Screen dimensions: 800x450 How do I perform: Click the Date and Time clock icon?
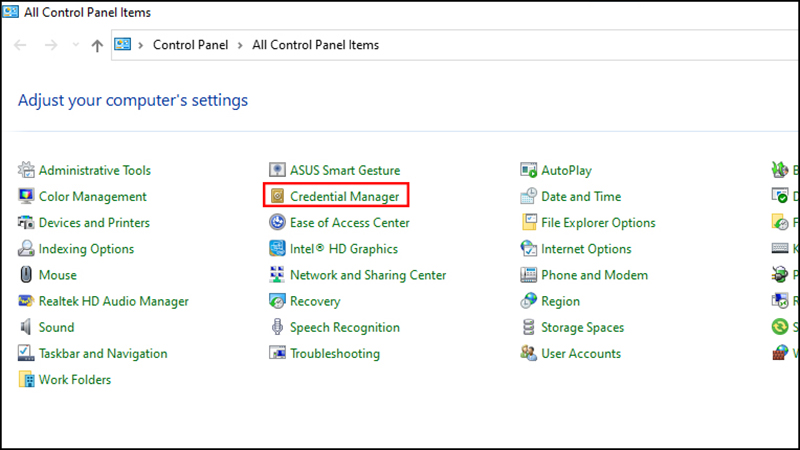pyautogui.click(x=528, y=196)
